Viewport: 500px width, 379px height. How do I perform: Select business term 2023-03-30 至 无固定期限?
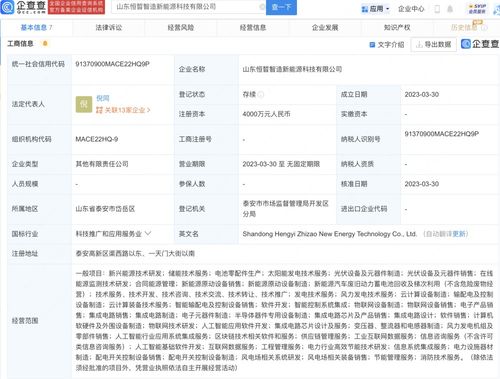(281, 164)
